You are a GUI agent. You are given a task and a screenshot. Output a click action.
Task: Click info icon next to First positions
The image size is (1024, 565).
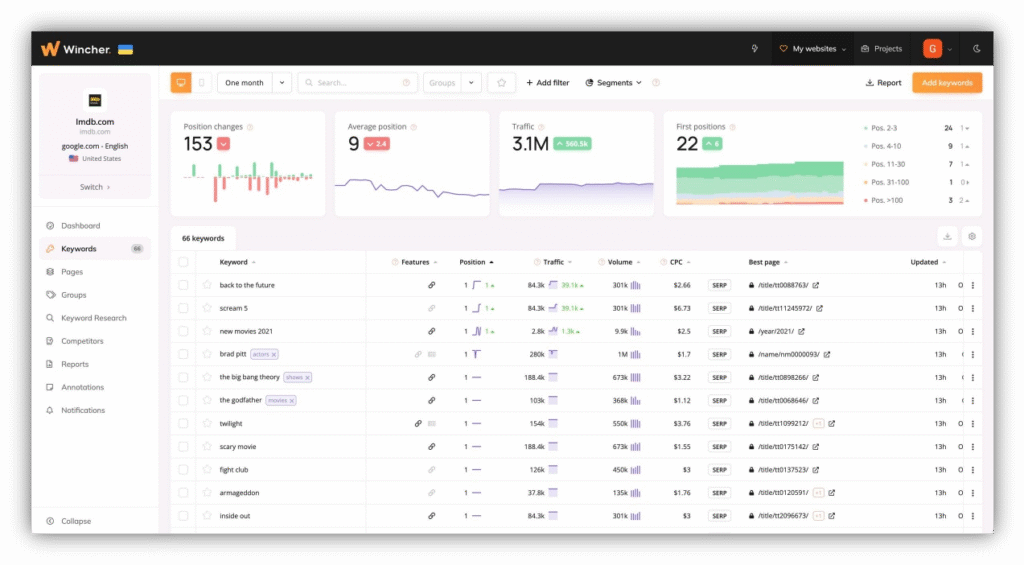pyautogui.click(x=732, y=127)
